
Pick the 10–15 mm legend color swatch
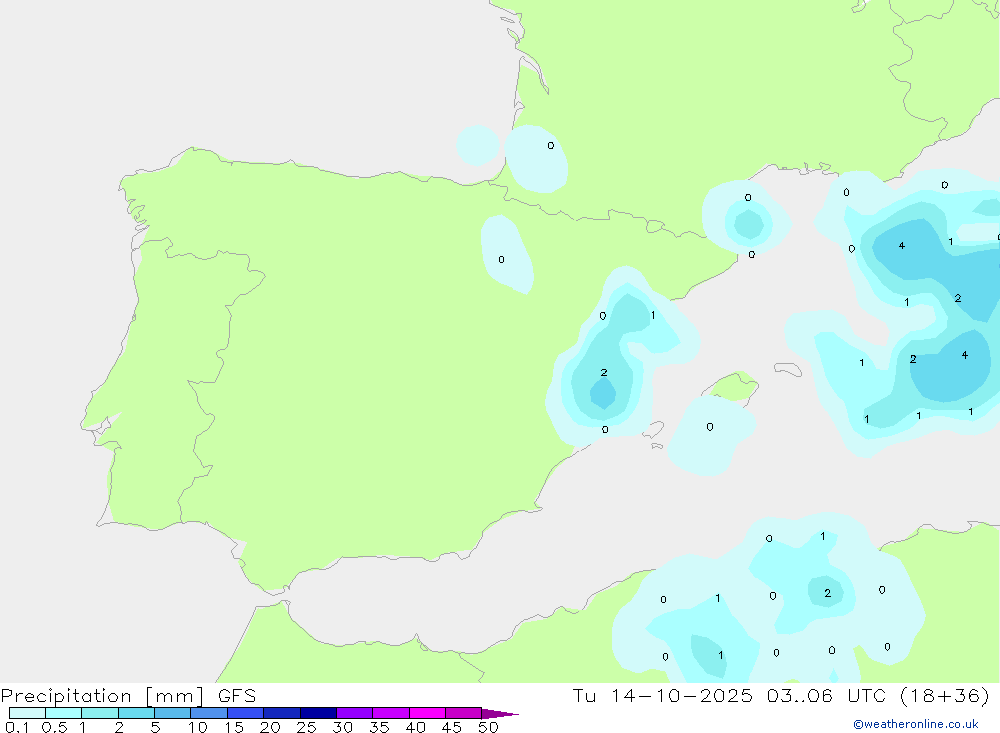tap(209, 713)
